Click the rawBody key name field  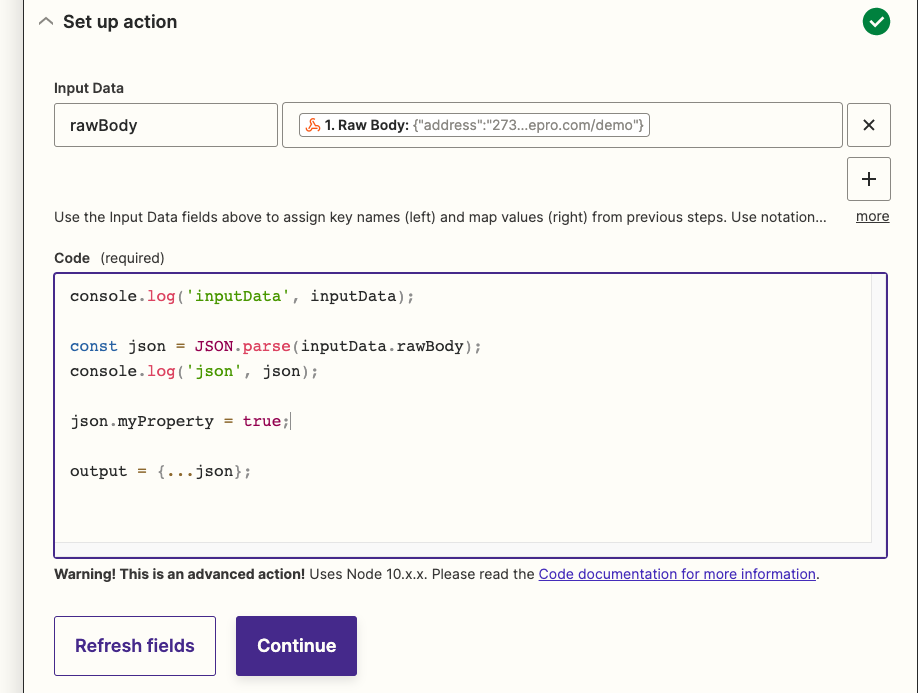pyautogui.click(x=165, y=126)
